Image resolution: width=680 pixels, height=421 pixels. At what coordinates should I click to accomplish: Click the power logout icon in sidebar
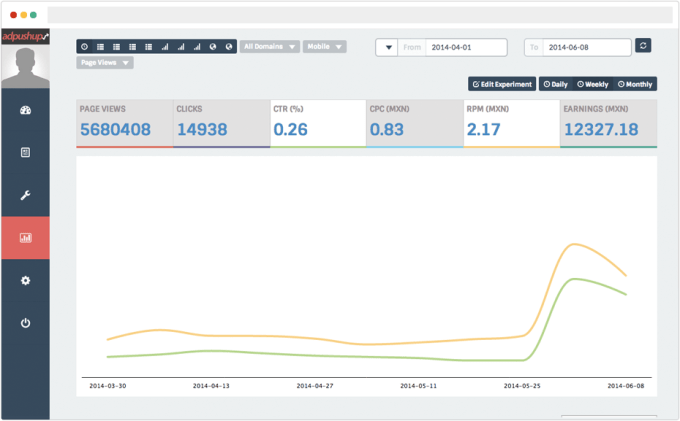click(26, 323)
